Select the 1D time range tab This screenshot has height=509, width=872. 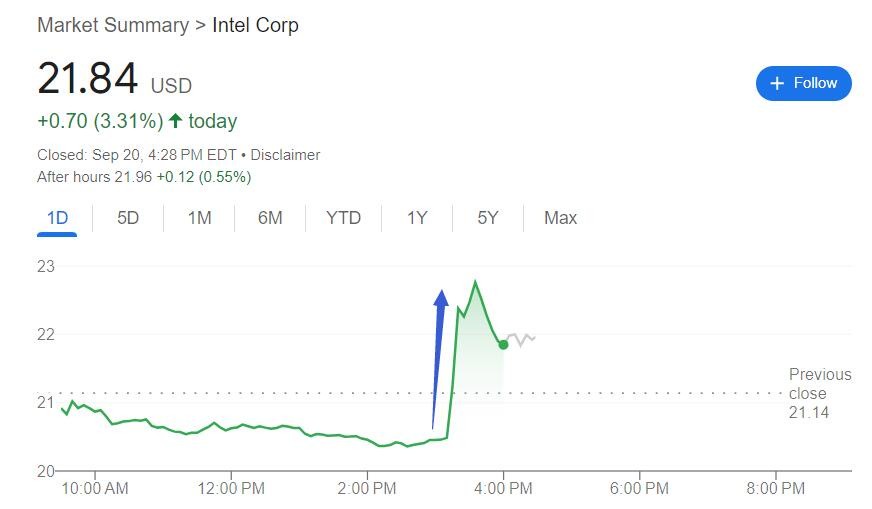tap(57, 218)
